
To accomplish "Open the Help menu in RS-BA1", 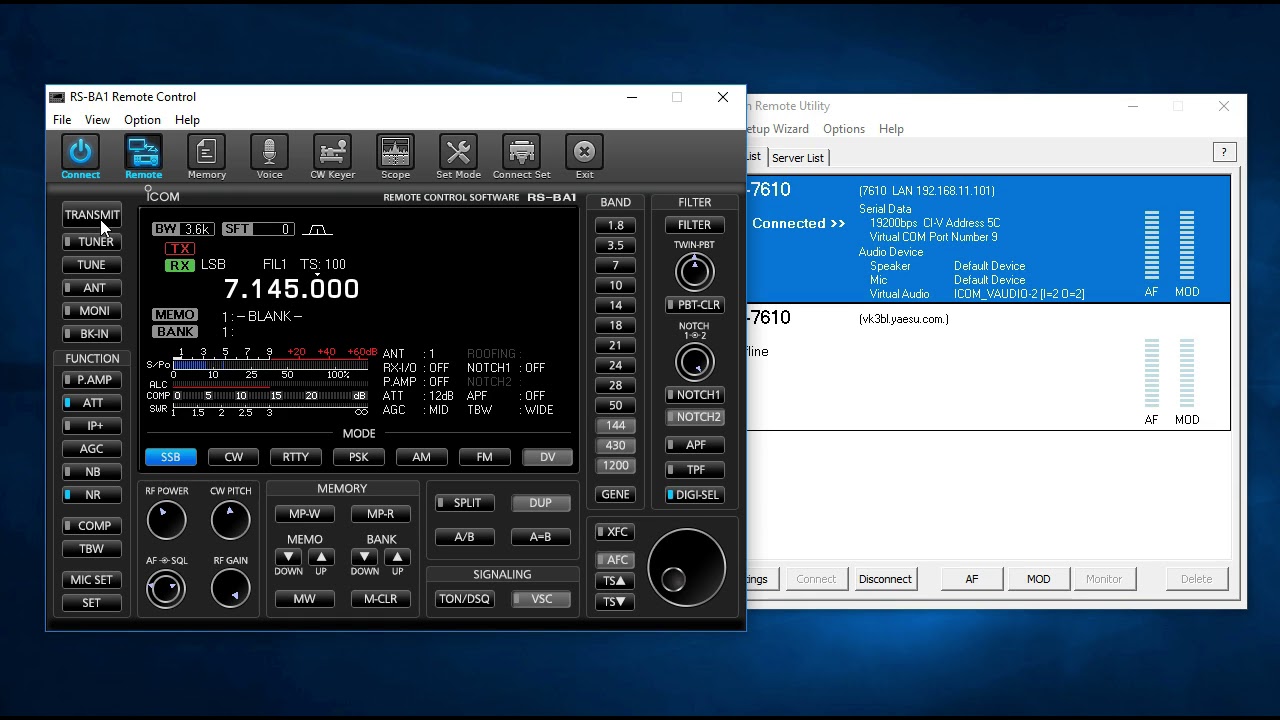I will pos(187,120).
